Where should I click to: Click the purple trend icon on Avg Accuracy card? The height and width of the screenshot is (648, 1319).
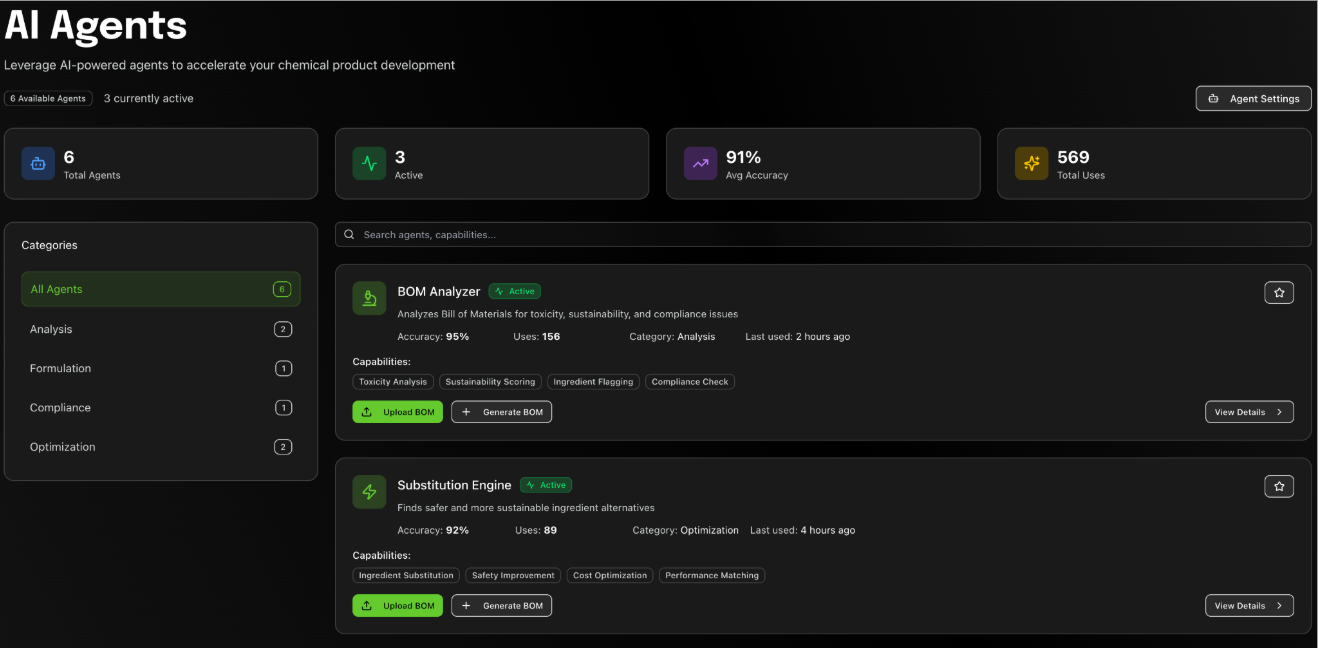point(700,163)
